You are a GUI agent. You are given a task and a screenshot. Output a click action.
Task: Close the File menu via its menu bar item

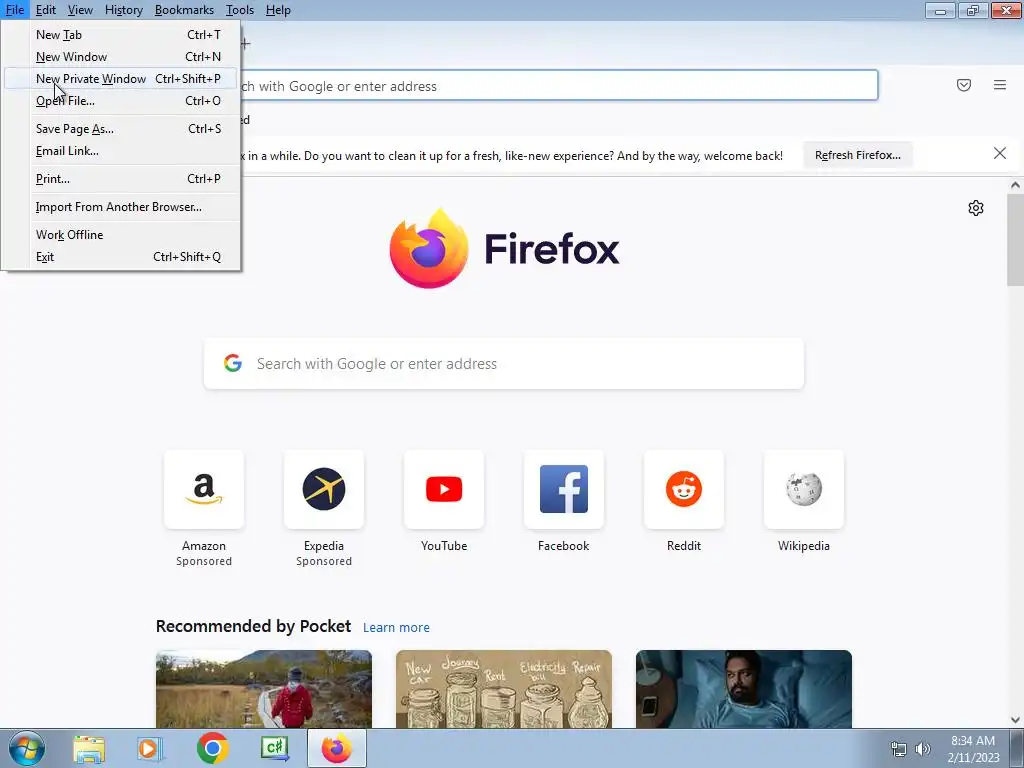[x=15, y=10]
